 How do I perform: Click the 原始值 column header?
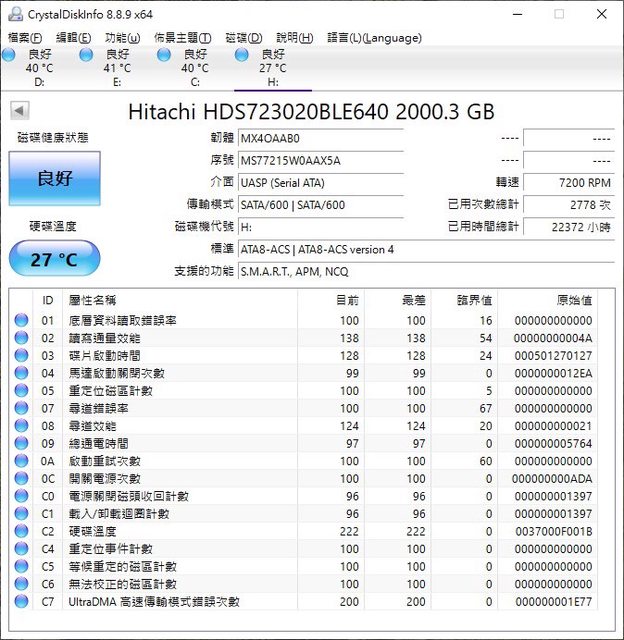pyautogui.click(x=573, y=300)
